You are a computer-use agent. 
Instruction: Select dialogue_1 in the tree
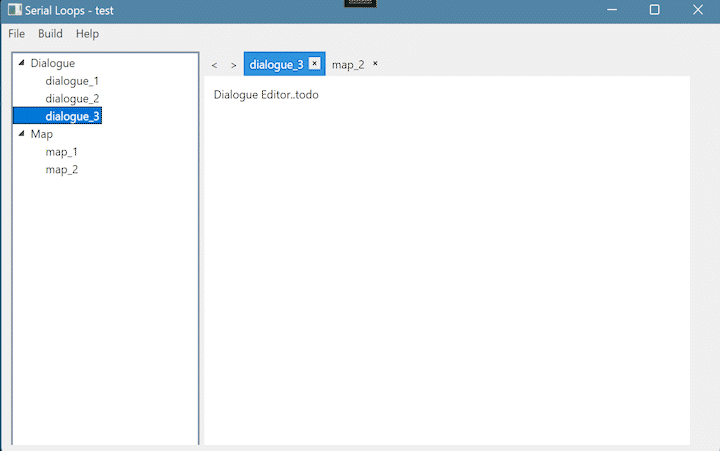tap(72, 81)
